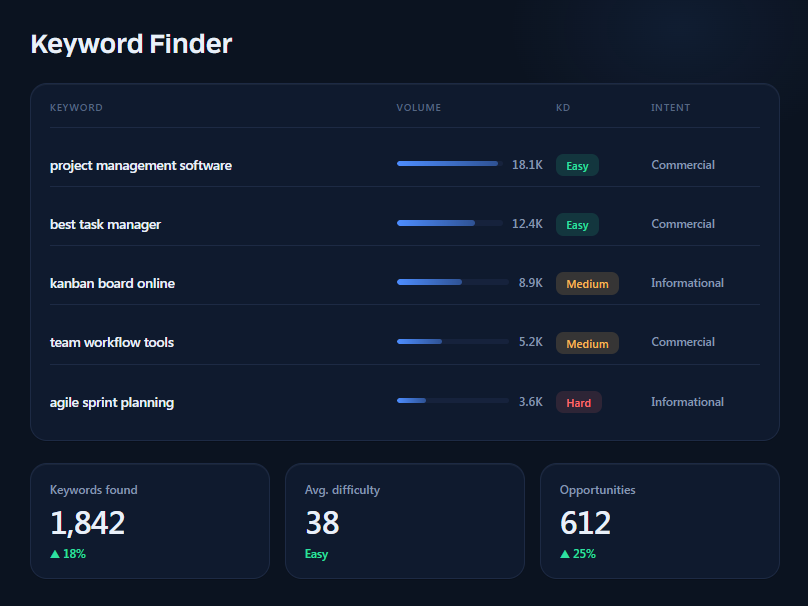Click the INTENT column header
This screenshot has height=606, width=808.
670,108
